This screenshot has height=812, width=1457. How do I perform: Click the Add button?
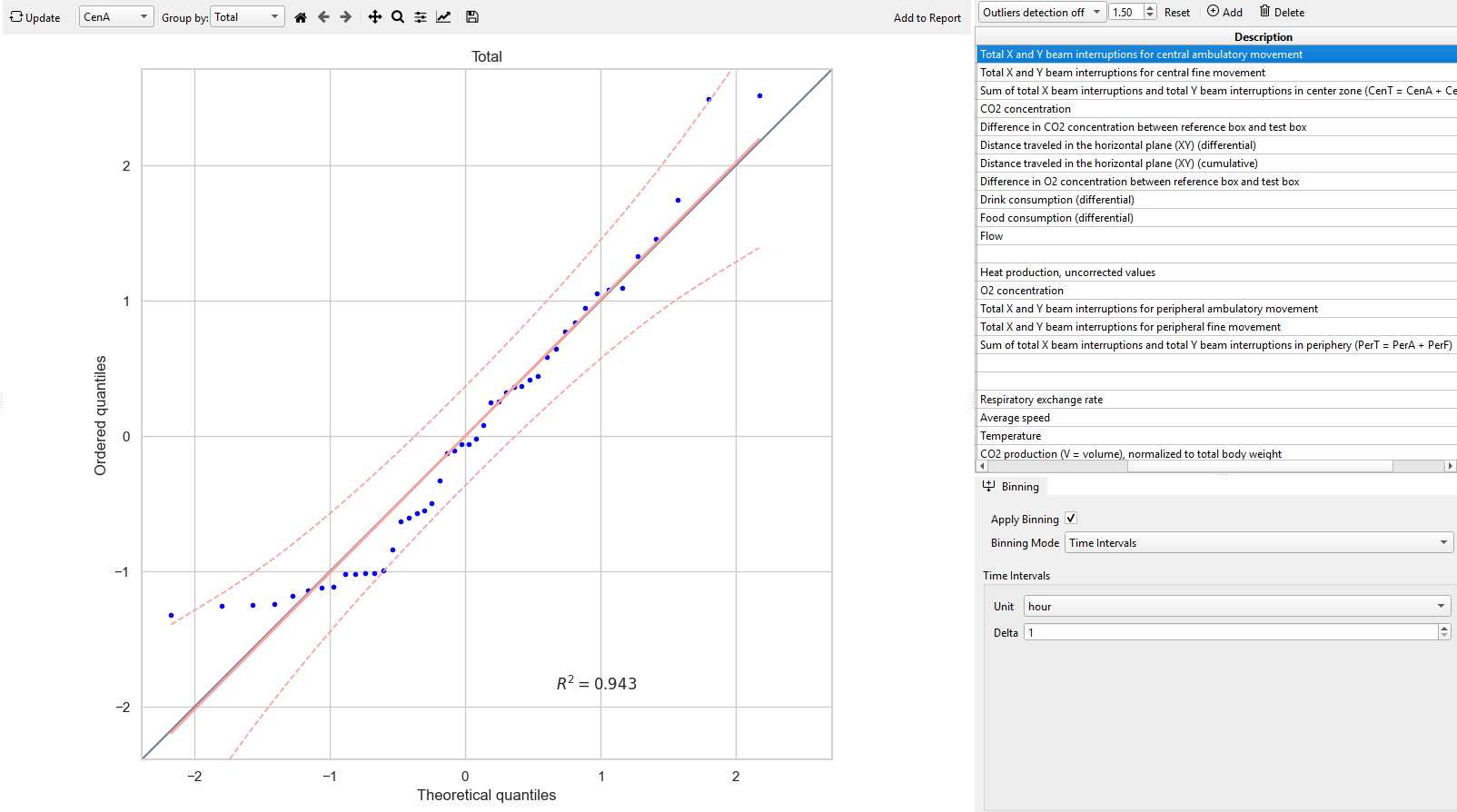click(1224, 12)
